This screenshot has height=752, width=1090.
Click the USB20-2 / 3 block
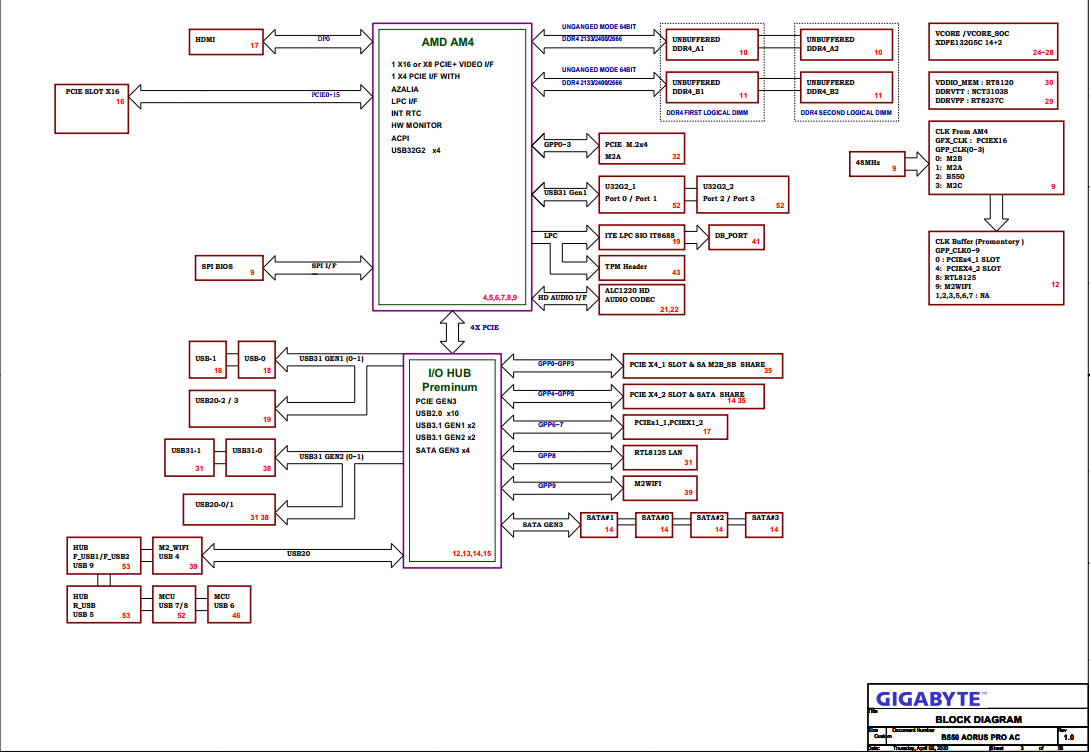pyautogui.click(x=232, y=409)
